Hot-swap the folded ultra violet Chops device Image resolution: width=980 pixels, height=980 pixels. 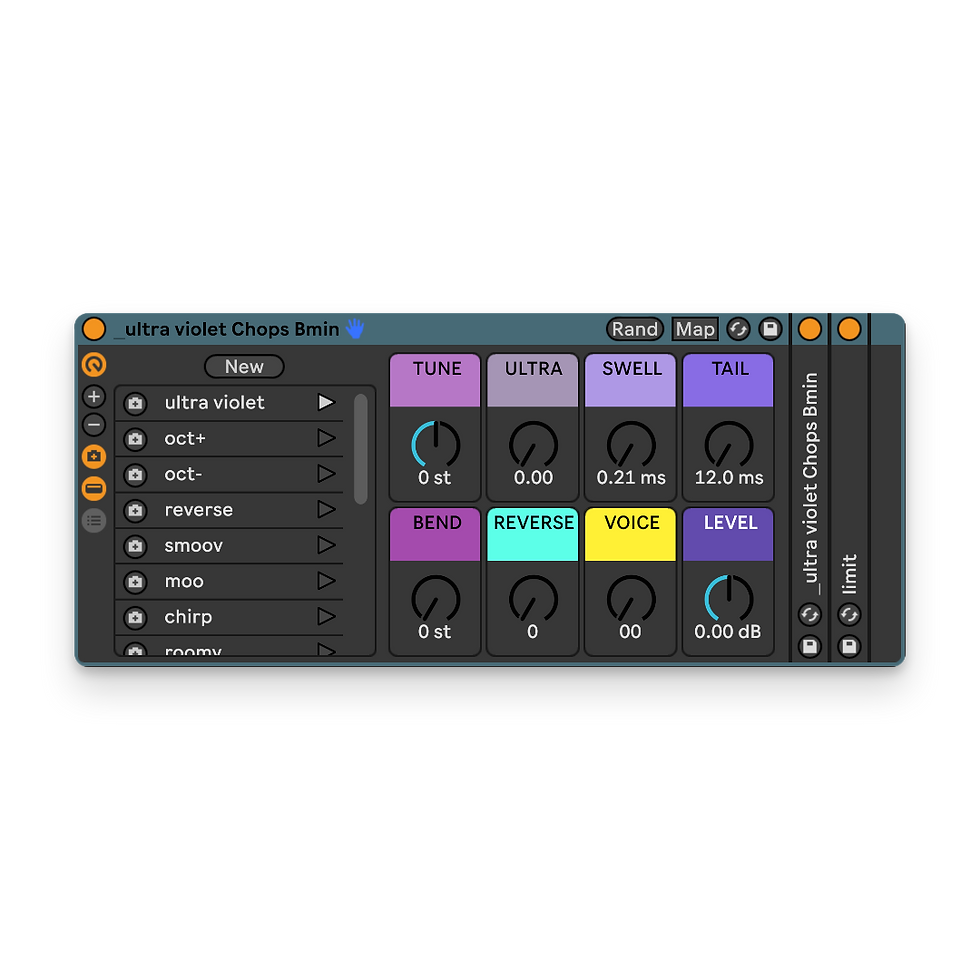tap(809, 615)
